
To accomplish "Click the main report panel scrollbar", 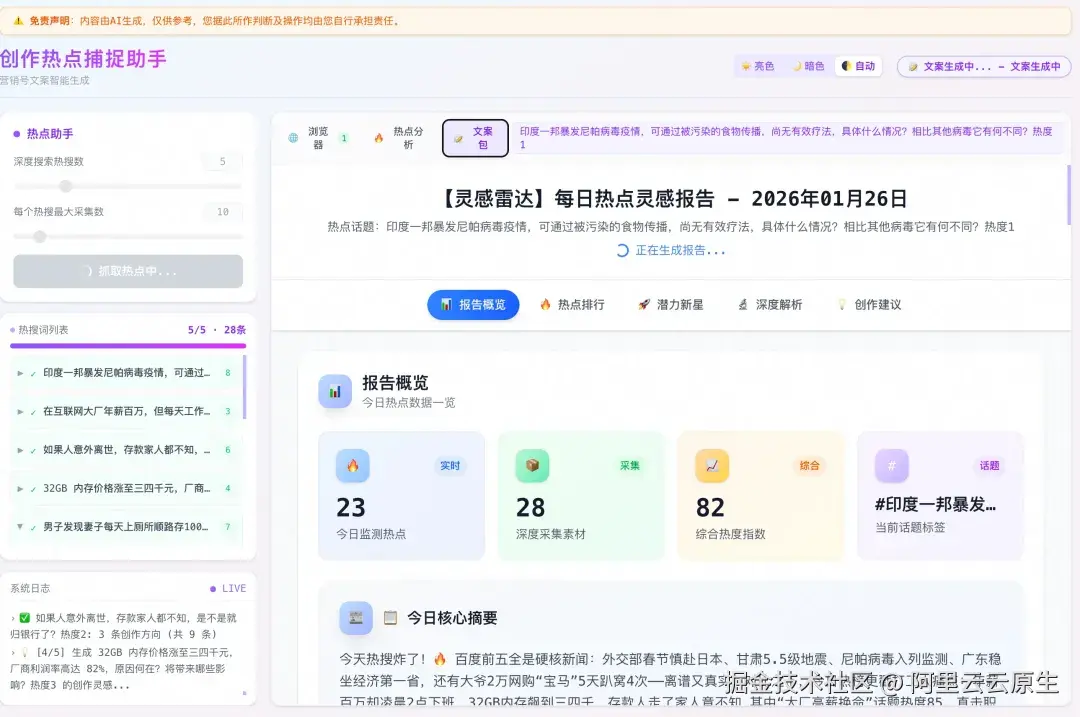I will tap(1069, 195).
